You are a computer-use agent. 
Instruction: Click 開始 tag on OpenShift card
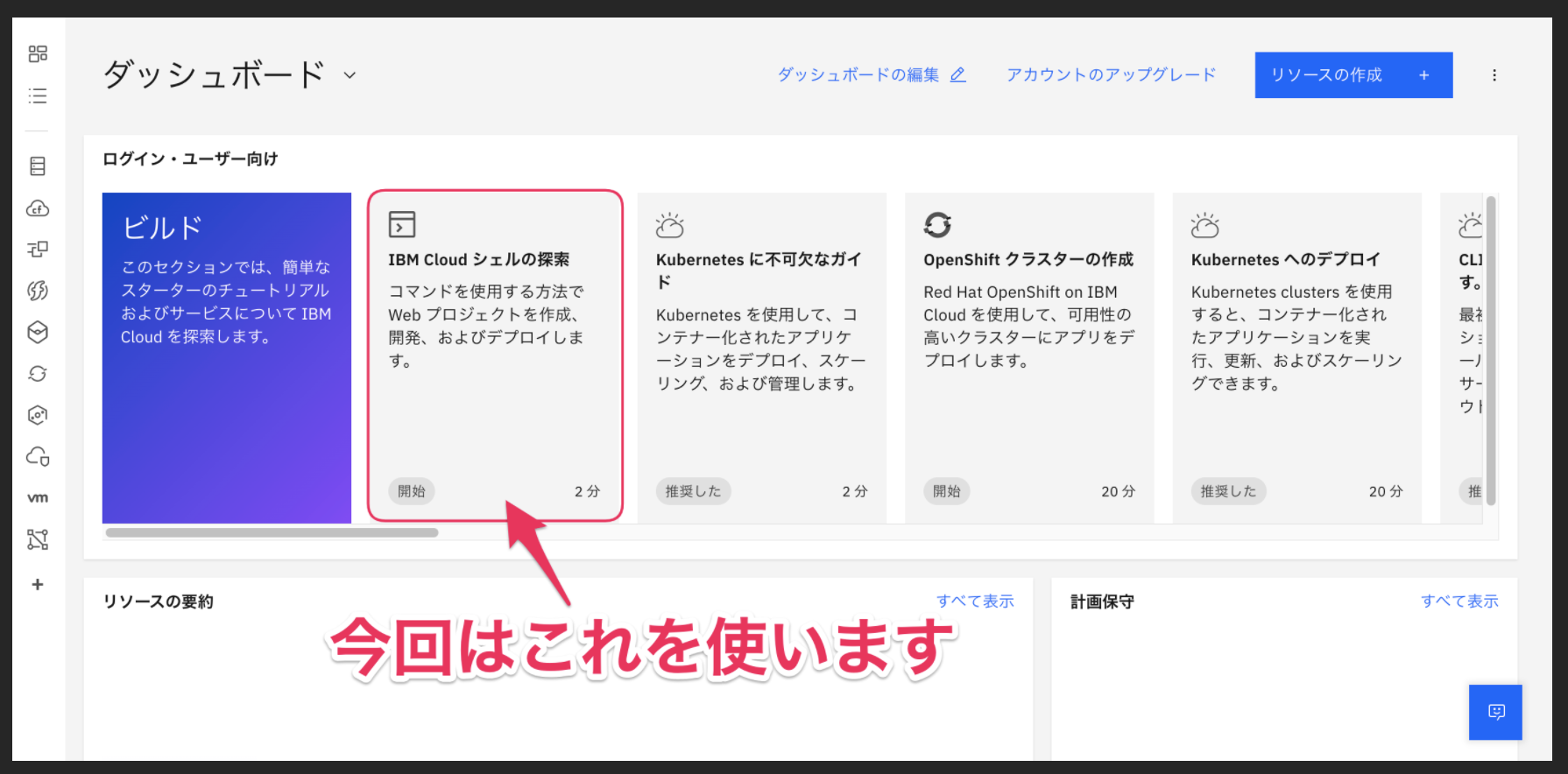tap(947, 491)
